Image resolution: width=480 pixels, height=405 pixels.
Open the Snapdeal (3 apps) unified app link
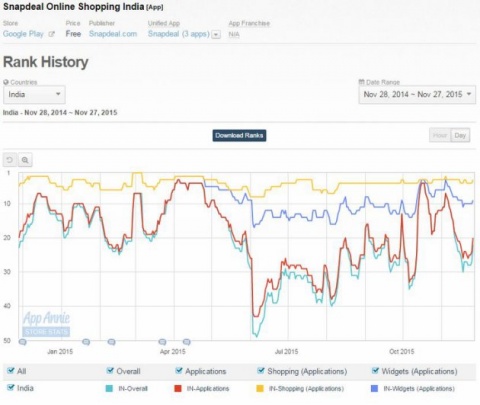click(179, 34)
